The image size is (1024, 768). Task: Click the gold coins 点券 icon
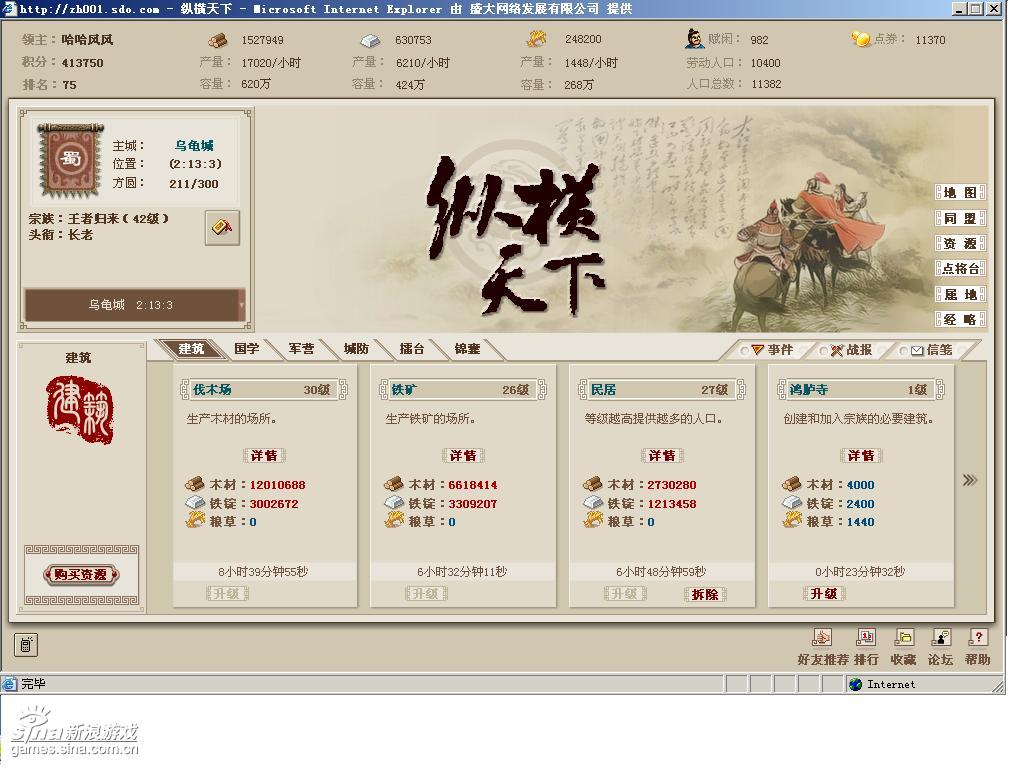pos(861,39)
